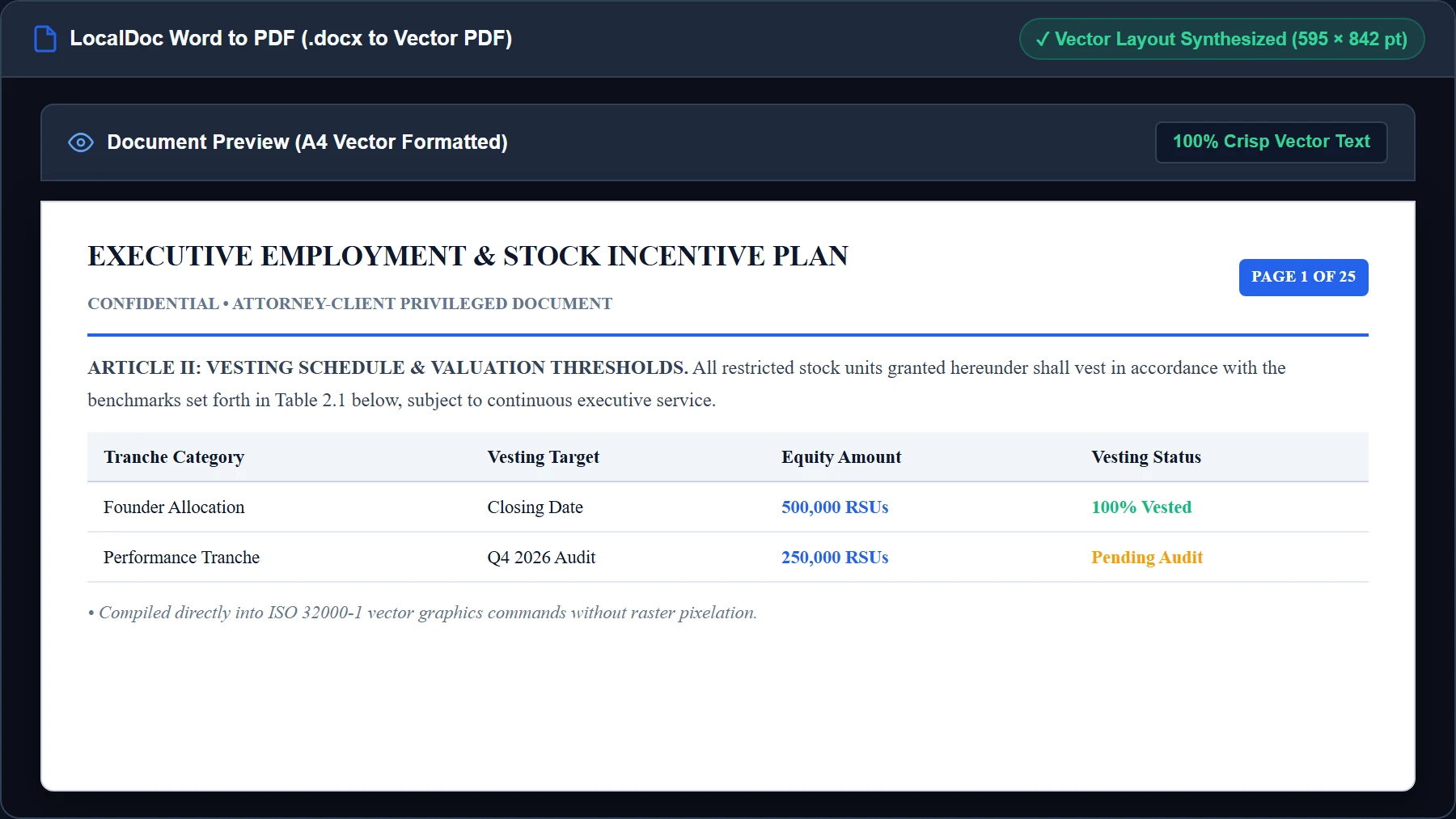Click the Vesting Status column header
Screen dimensions: 1456x819
pos(1146,457)
